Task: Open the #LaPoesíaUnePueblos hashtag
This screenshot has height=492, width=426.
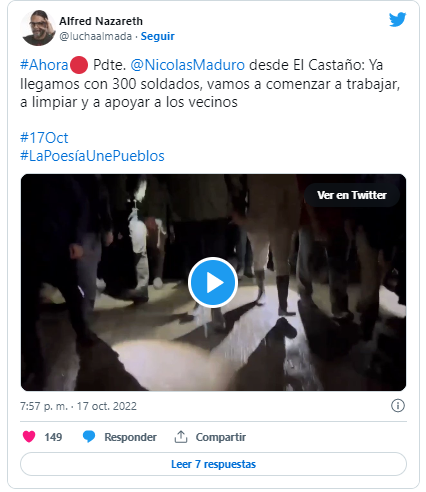Action: [x=92, y=156]
